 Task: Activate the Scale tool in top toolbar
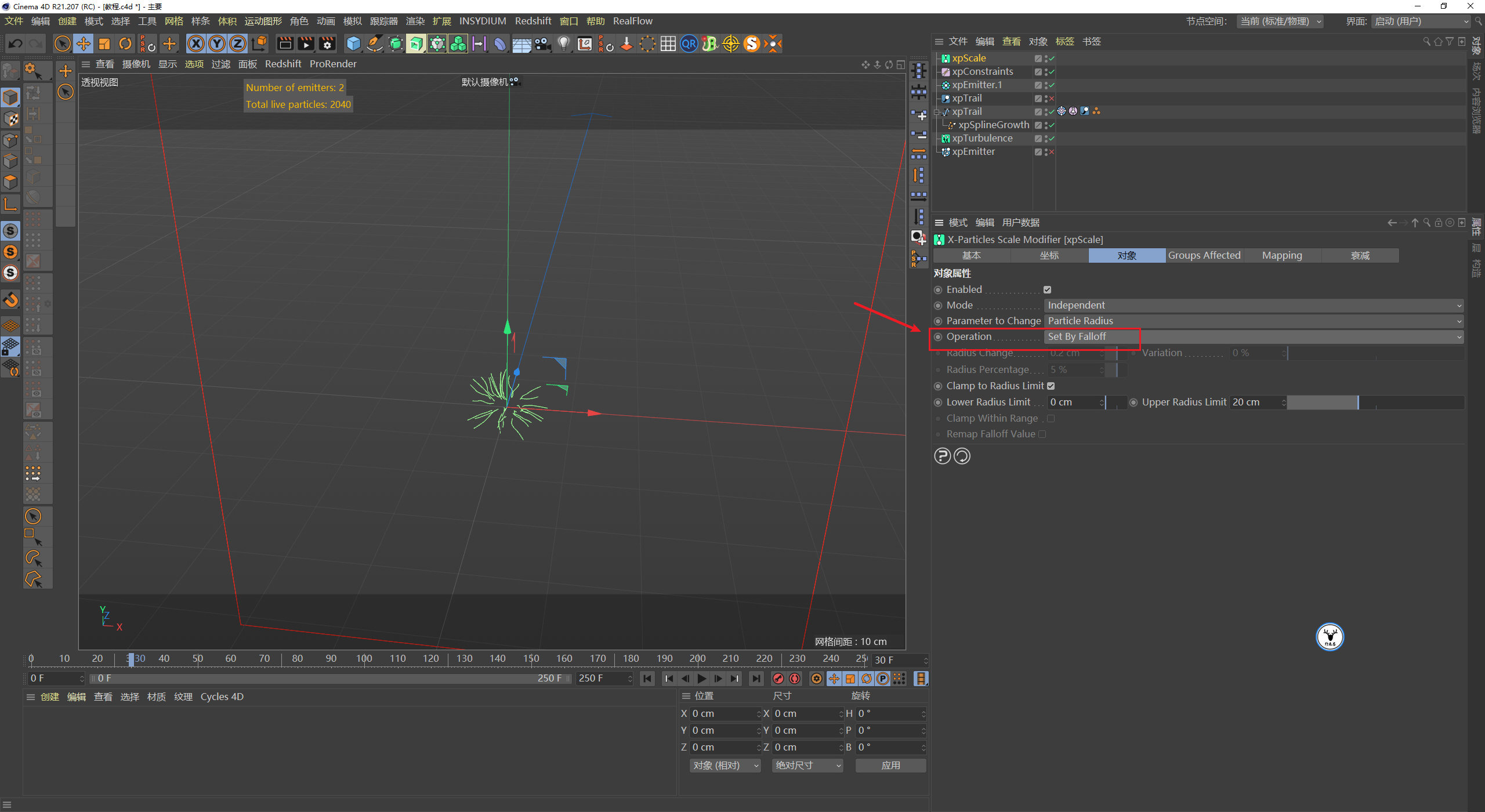click(104, 43)
